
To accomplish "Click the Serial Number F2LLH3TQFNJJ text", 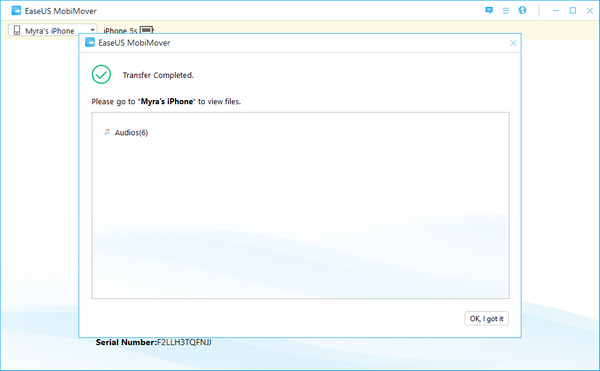I will [153, 342].
